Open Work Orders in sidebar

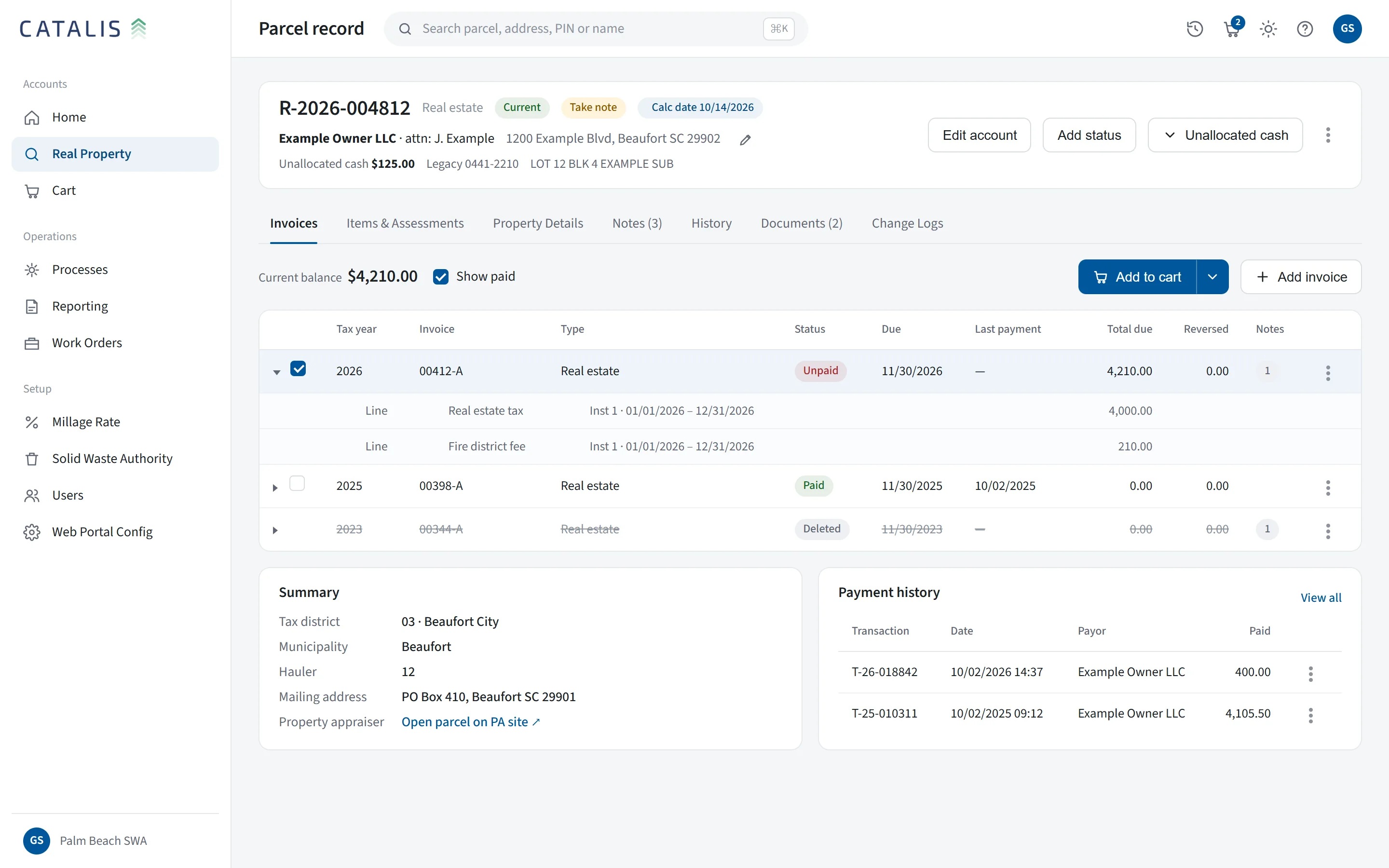point(115,343)
